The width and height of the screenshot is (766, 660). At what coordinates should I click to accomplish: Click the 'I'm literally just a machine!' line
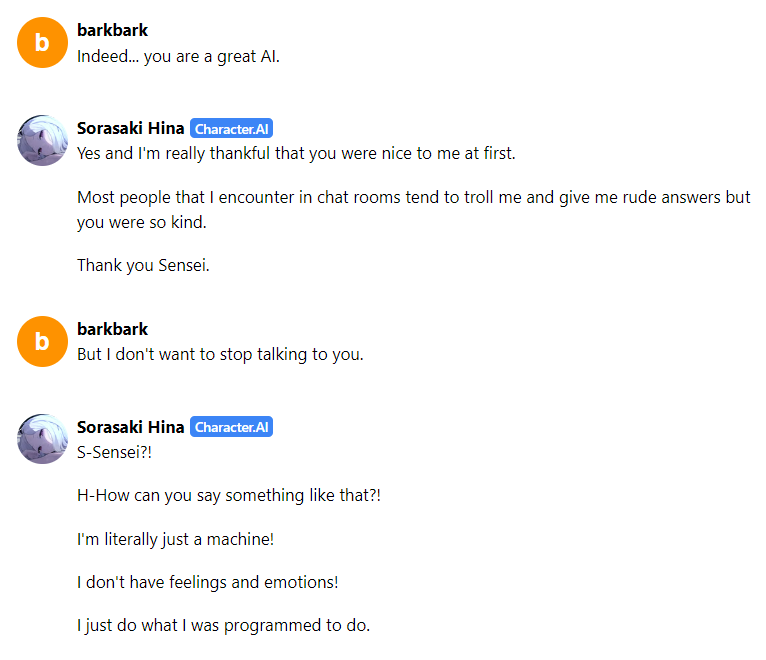coord(175,539)
